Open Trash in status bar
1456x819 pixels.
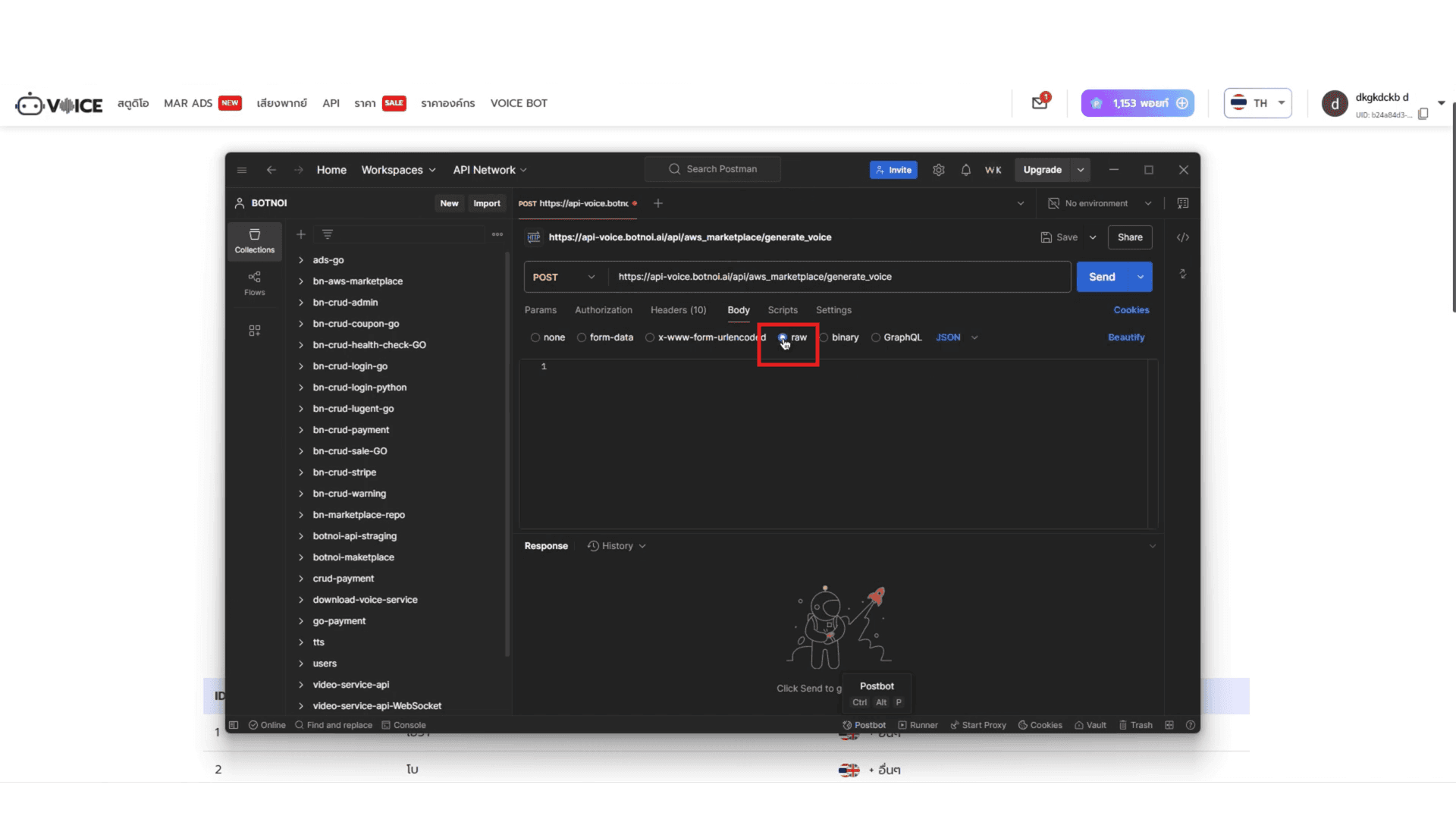(1135, 725)
